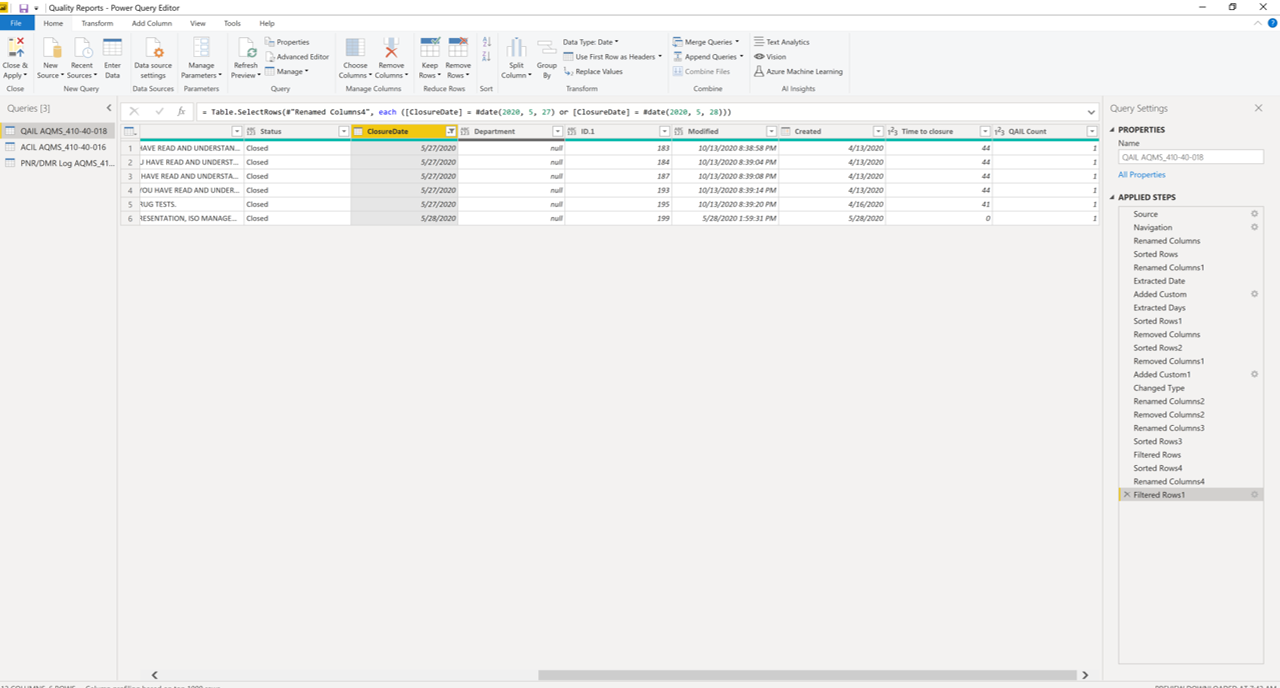This screenshot has width=1280, height=688.
Task: Open the File tab
Action: click(17, 23)
